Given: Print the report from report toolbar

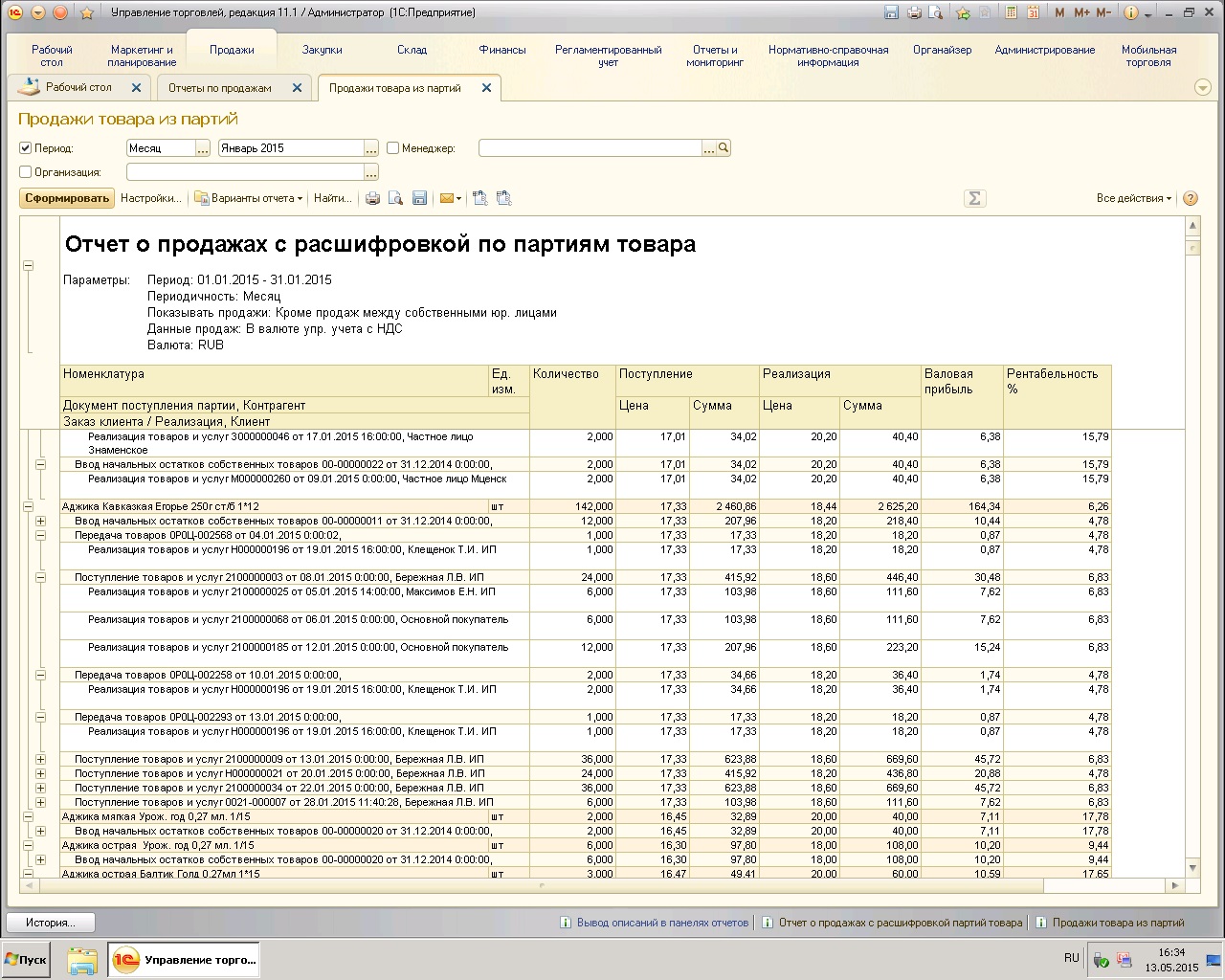Looking at the screenshot, I should click(372, 198).
